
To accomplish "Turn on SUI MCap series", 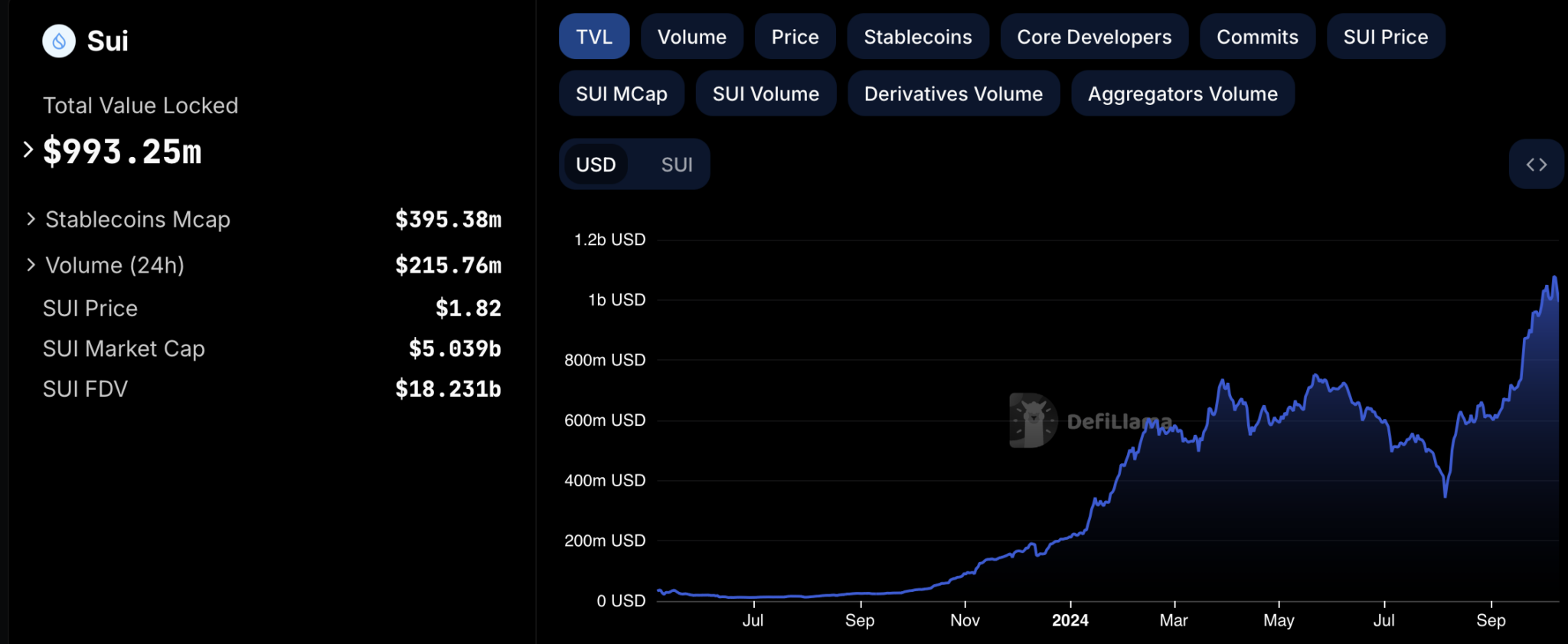I will click(621, 93).
